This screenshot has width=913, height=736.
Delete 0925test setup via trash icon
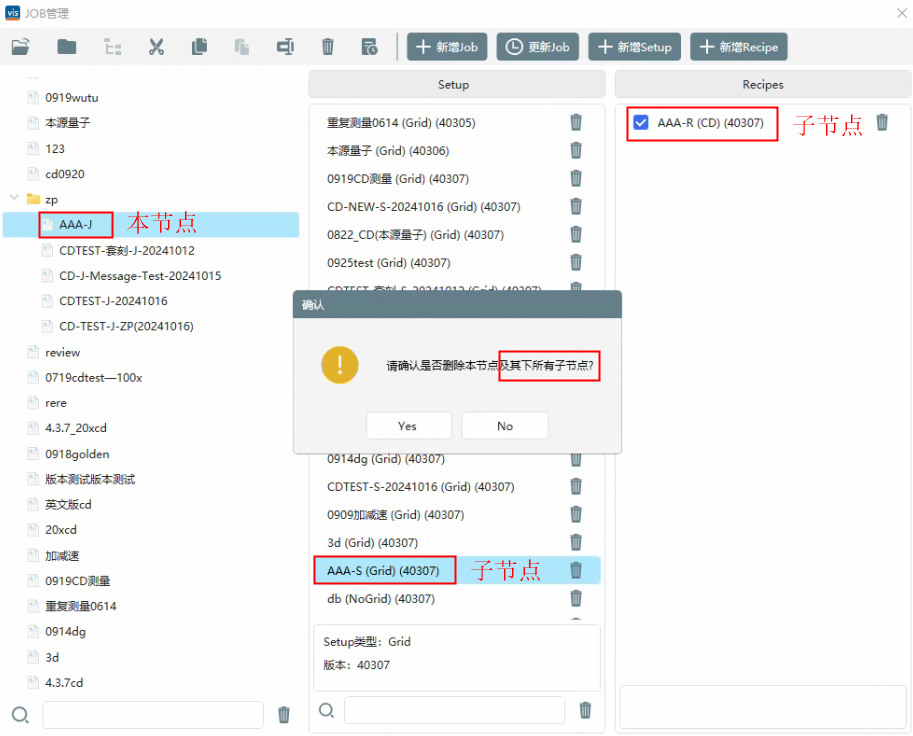point(576,262)
